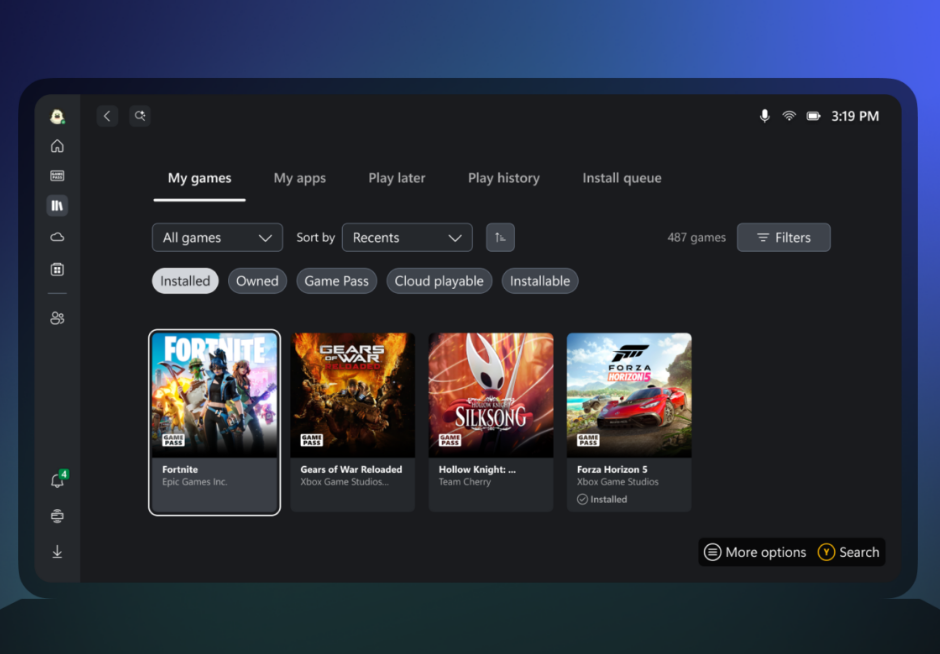Screen dimensions: 940x654
Task: Select the Gears of War Reloaded cover
Action: [x=352, y=395]
